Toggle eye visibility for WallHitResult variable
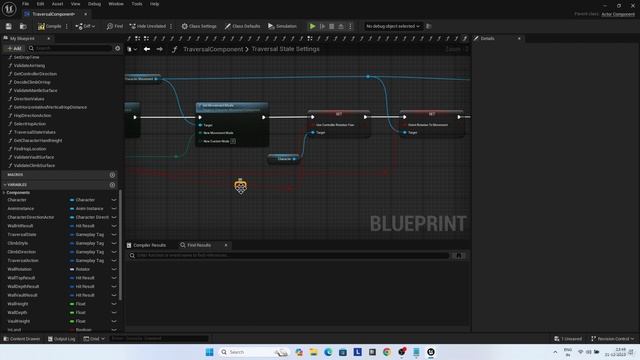640x360 pixels. click(114, 226)
